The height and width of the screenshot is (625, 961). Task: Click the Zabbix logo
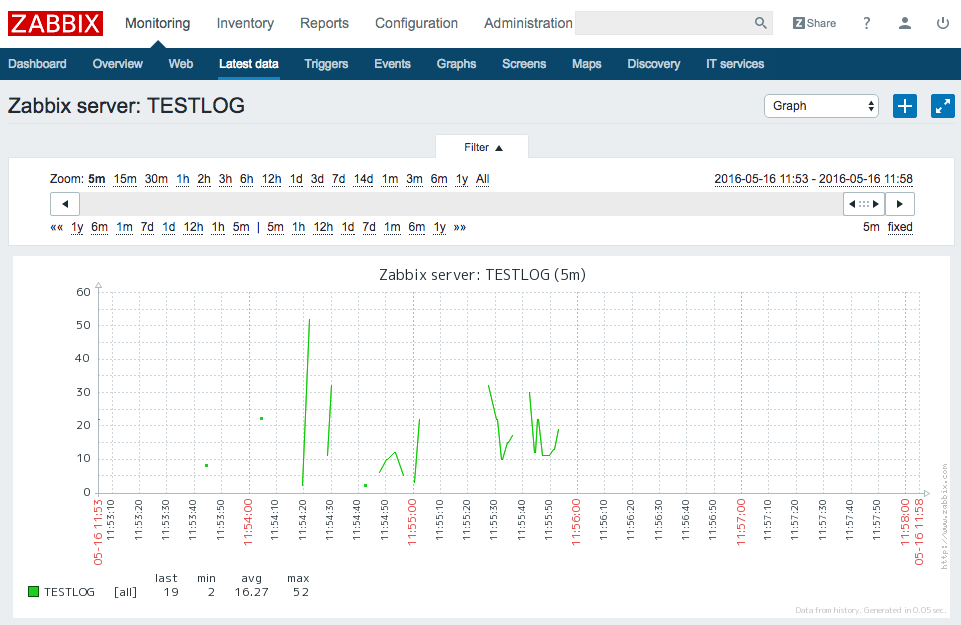coord(55,23)
